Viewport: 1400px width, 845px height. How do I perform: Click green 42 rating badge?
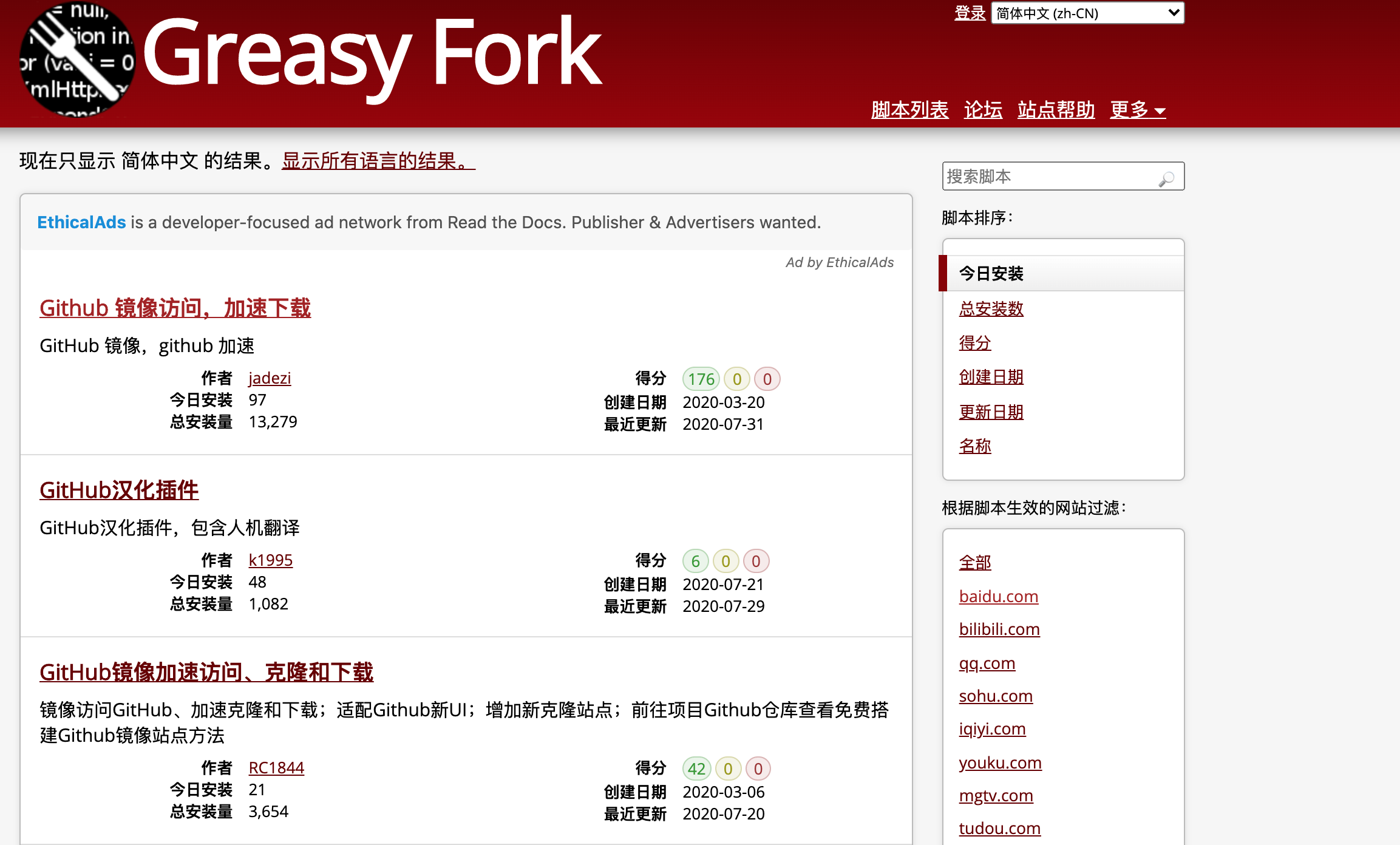pyautogui.click(x=696, y=769)
